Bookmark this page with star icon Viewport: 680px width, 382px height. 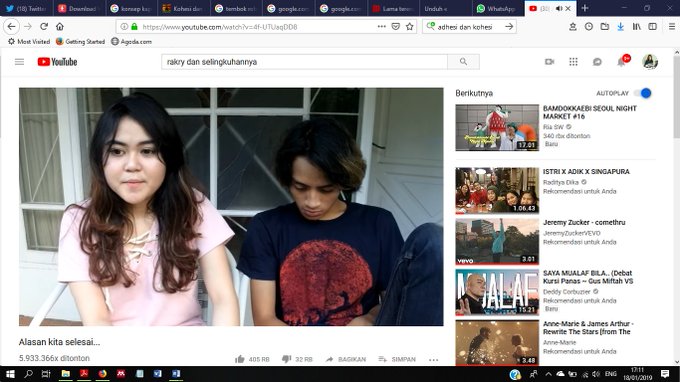click(409, 27)
